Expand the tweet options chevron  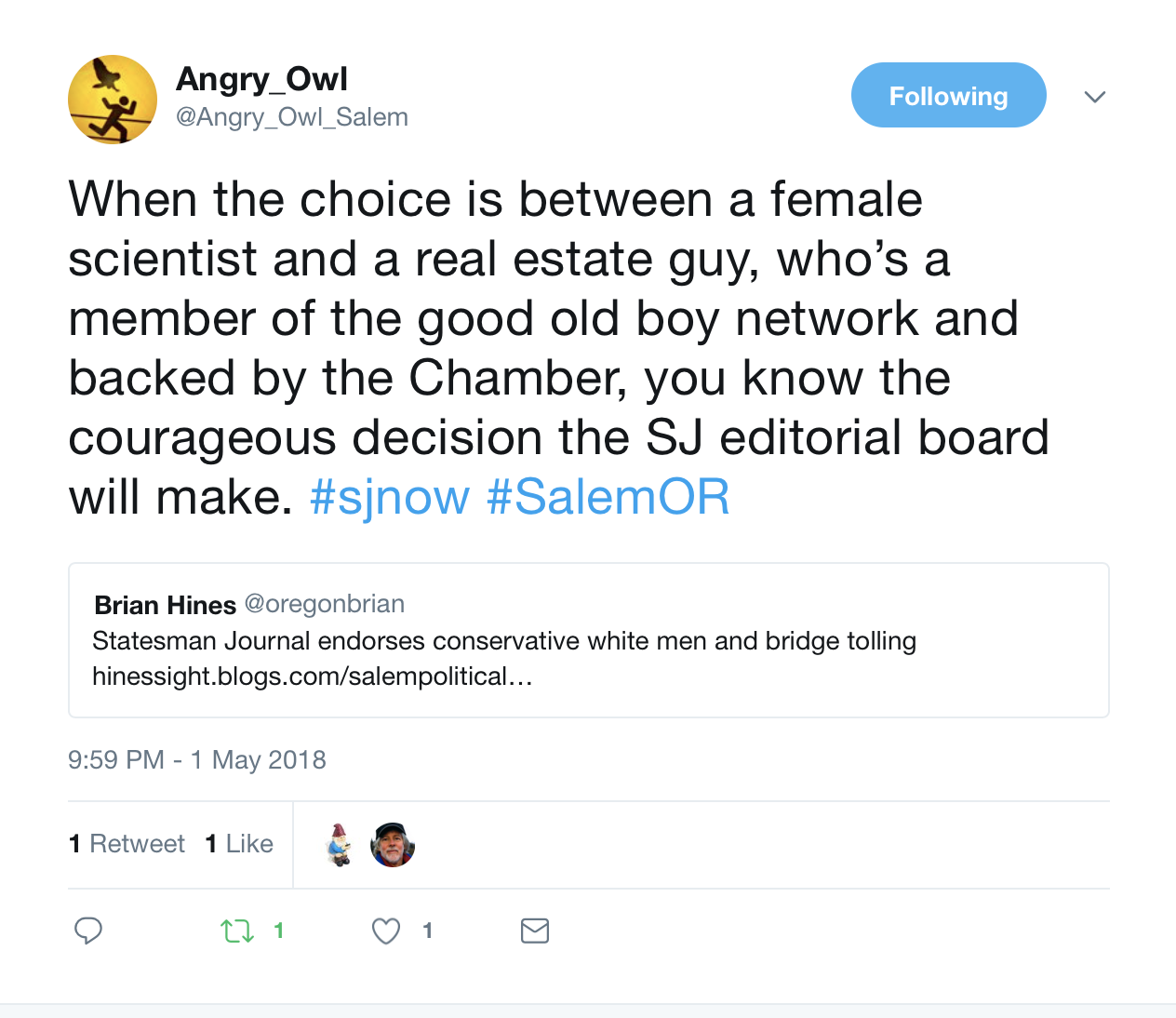(1095, 97)
